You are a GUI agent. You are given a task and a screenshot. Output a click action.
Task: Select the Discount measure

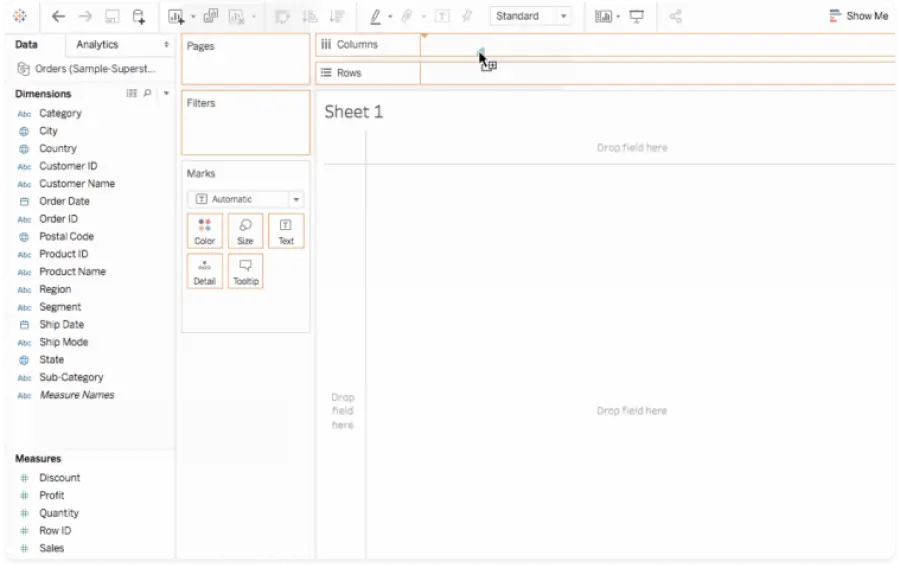(x=59, y=478)
